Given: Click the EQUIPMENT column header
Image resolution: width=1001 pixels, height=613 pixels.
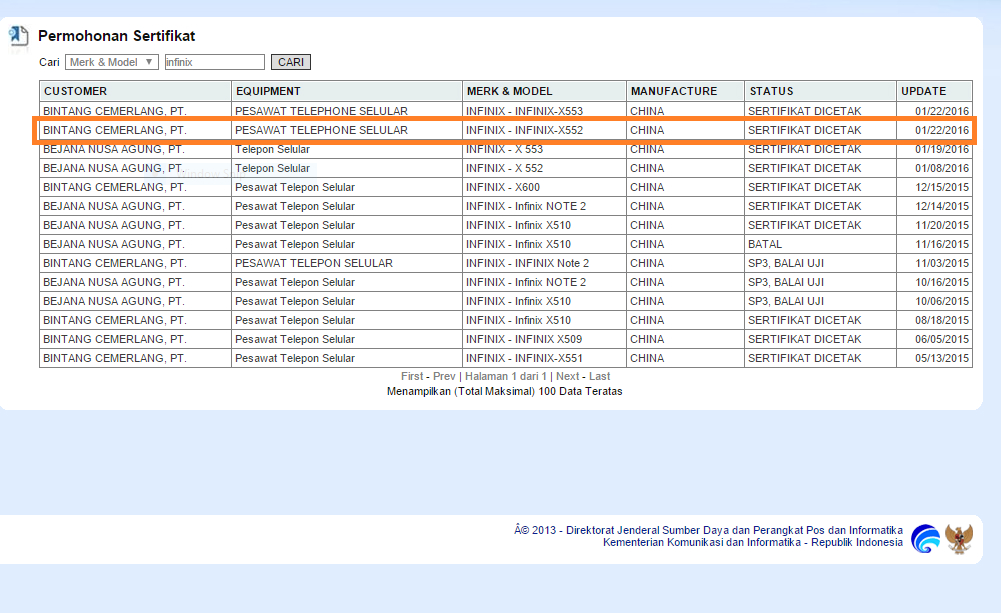Looking at the screenshot, I should point(347,91).
